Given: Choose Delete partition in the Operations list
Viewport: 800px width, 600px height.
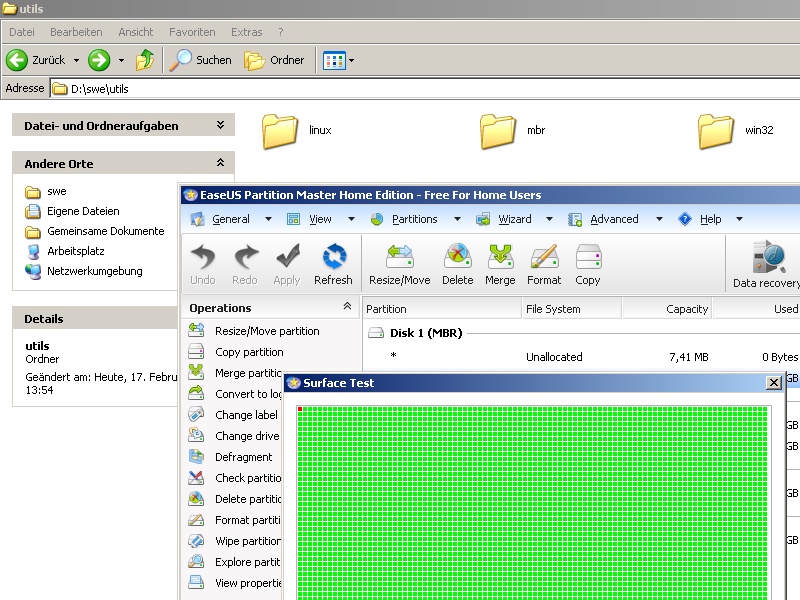Looking at the screenshot, I should (x=235, y=498).
